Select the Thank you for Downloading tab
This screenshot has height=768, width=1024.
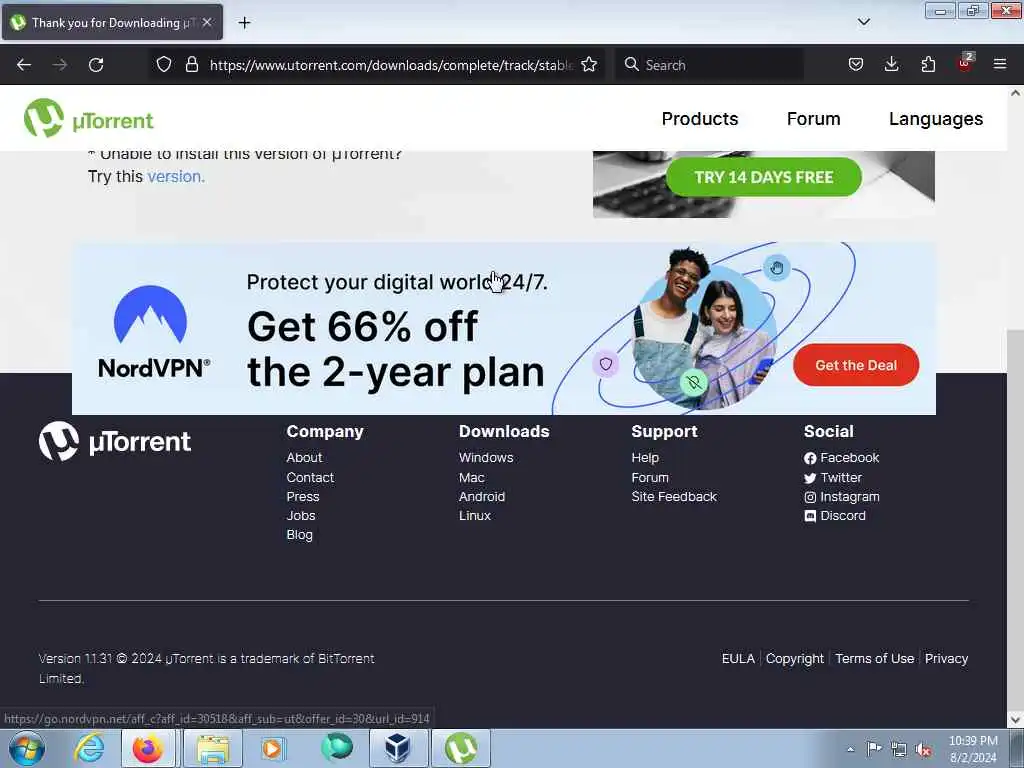pyautogui.click(x=112, y=22)
